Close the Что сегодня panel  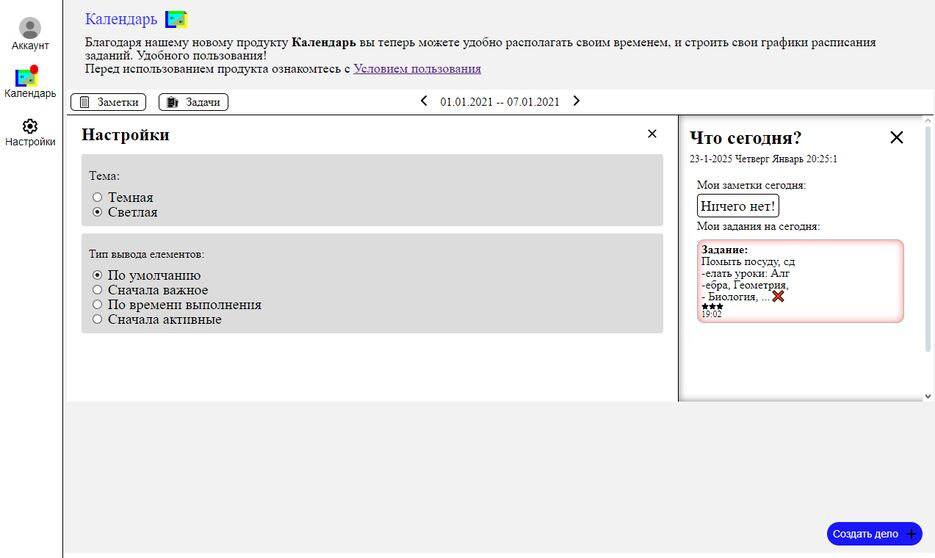point(896,138)
